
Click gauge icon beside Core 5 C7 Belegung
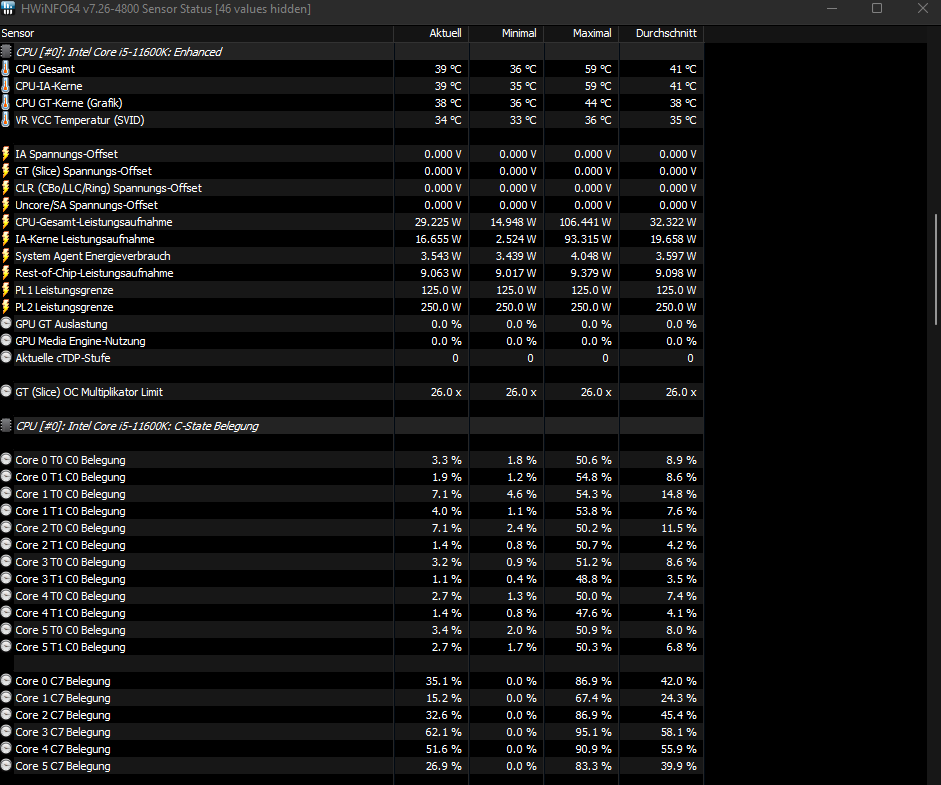(x=6, y=765)
